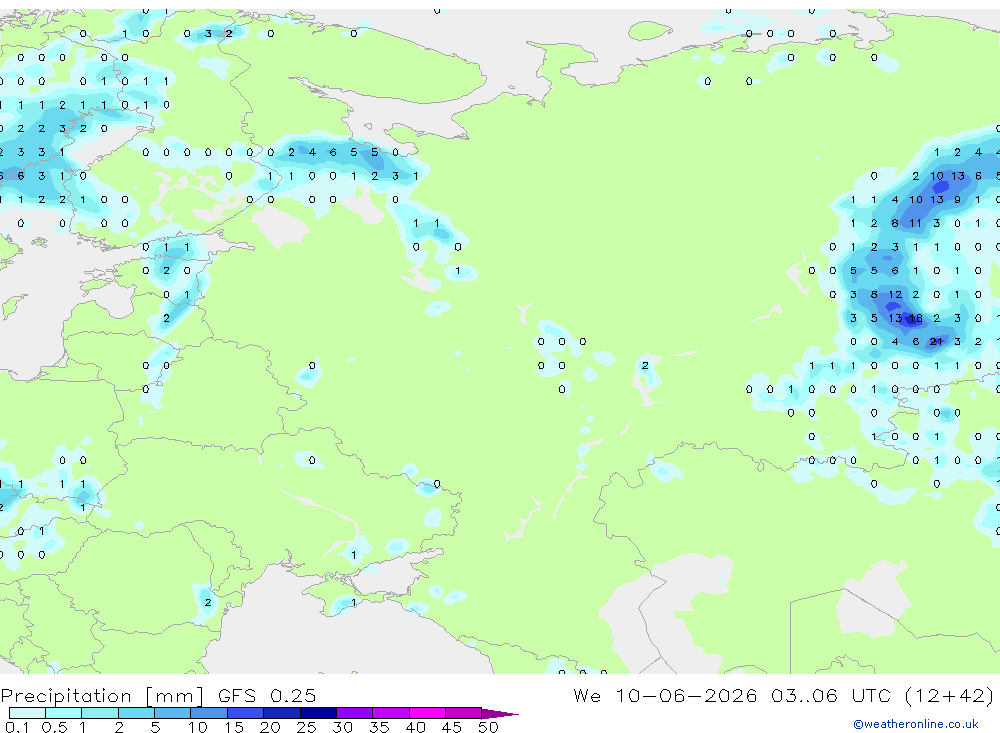Click the legend label '0.5'
1000x733 pixels.
pos(54,727)
